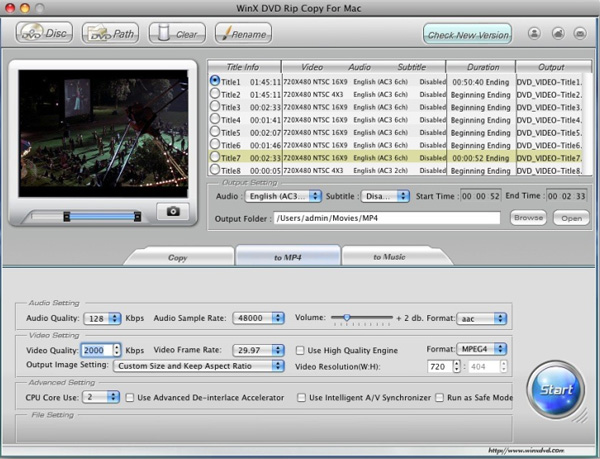The image size is (600, 459).
Task: Click the DVD Disc load button
Action: click(44, 33)
